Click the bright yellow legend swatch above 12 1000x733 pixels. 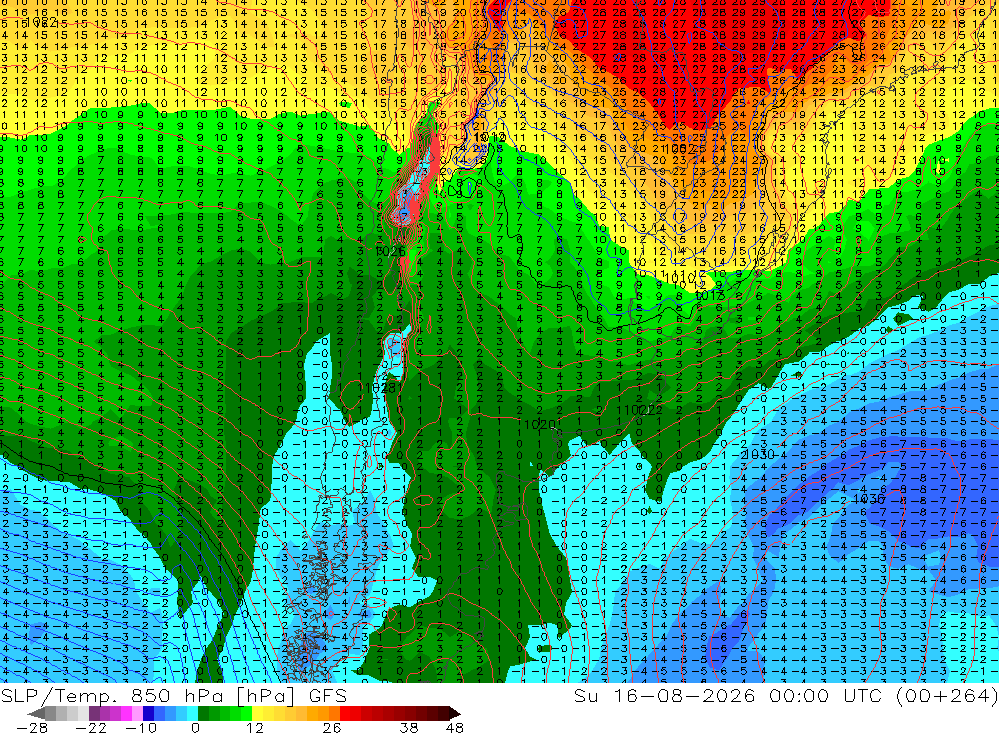257,713
